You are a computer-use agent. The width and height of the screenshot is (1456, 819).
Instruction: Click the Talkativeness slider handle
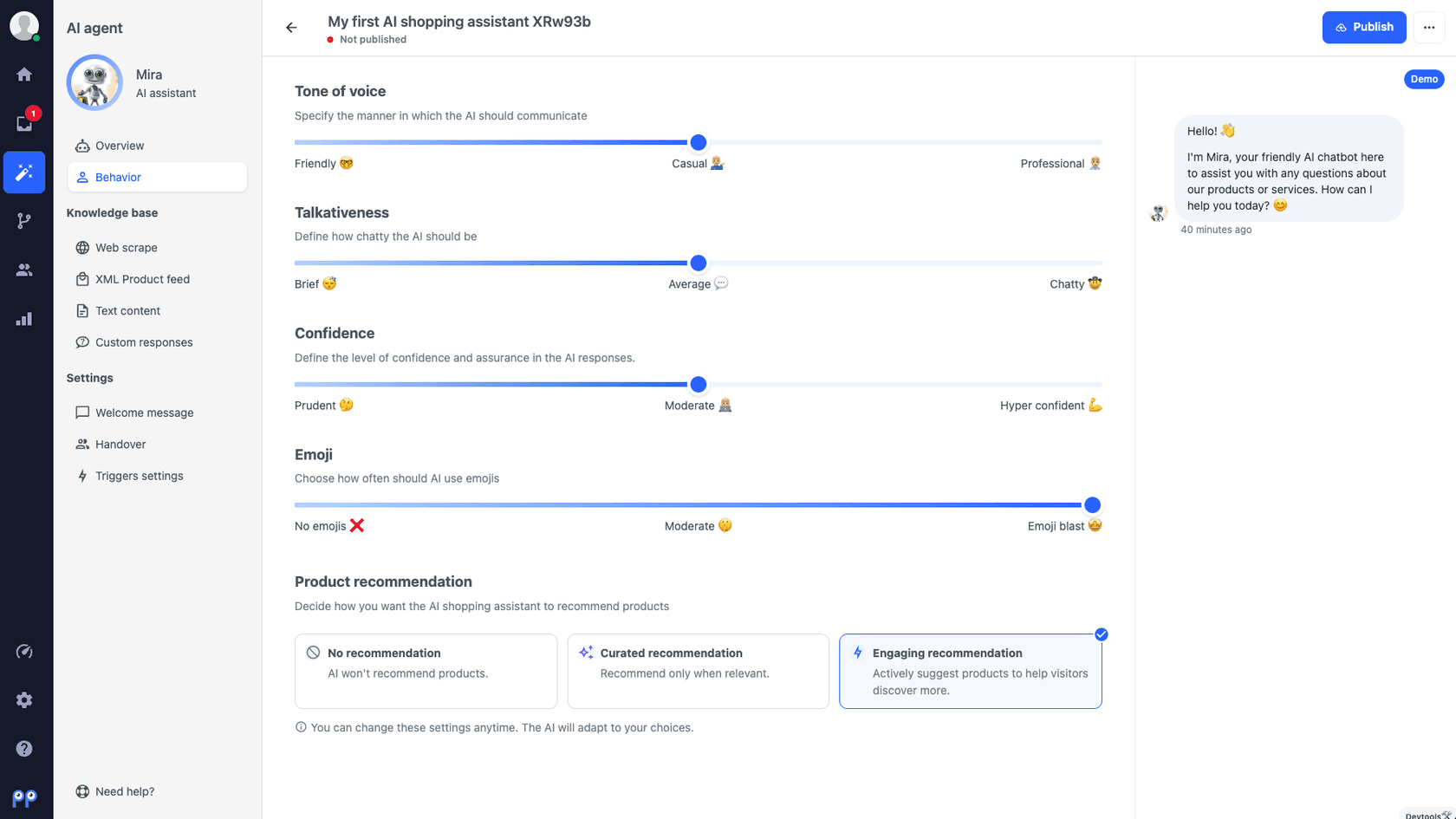coord(699,263)
